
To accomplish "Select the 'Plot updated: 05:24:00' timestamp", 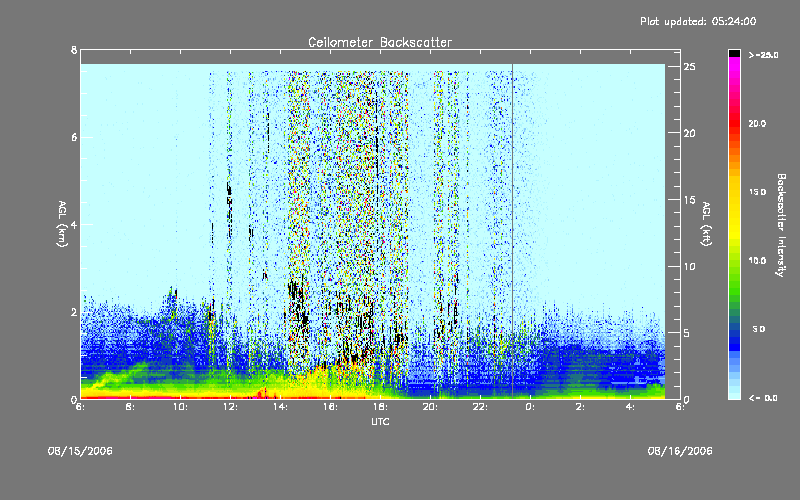I will tap(698, 21).
